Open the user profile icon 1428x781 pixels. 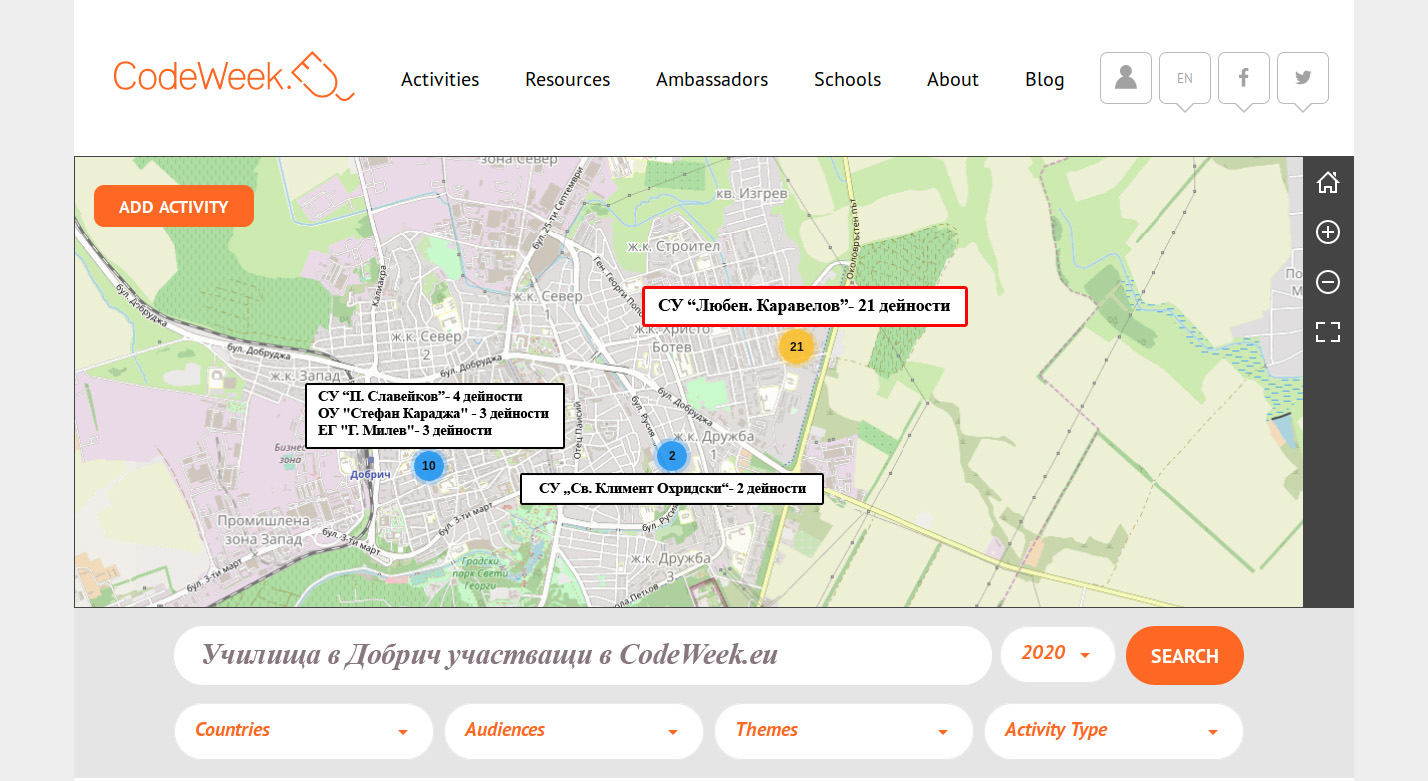click(x=1126, y=78)
